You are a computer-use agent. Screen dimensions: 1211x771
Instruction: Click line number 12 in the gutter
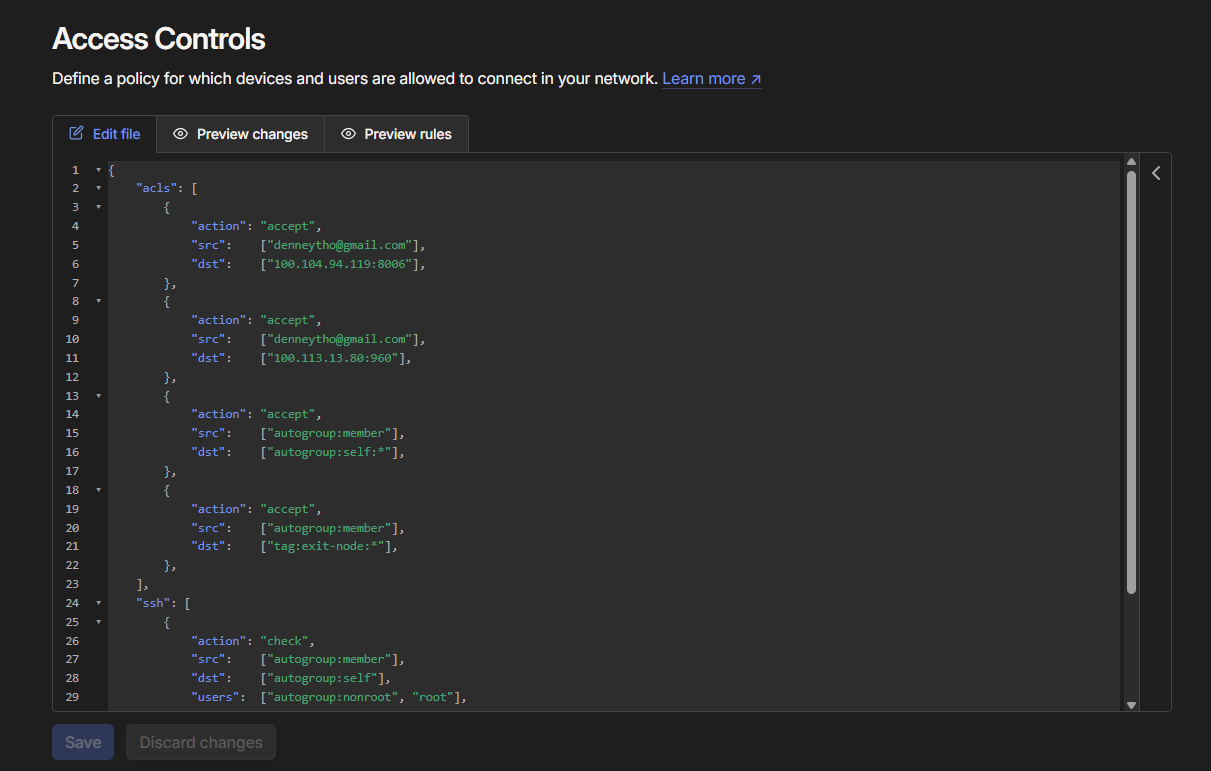tap(72, 377)
